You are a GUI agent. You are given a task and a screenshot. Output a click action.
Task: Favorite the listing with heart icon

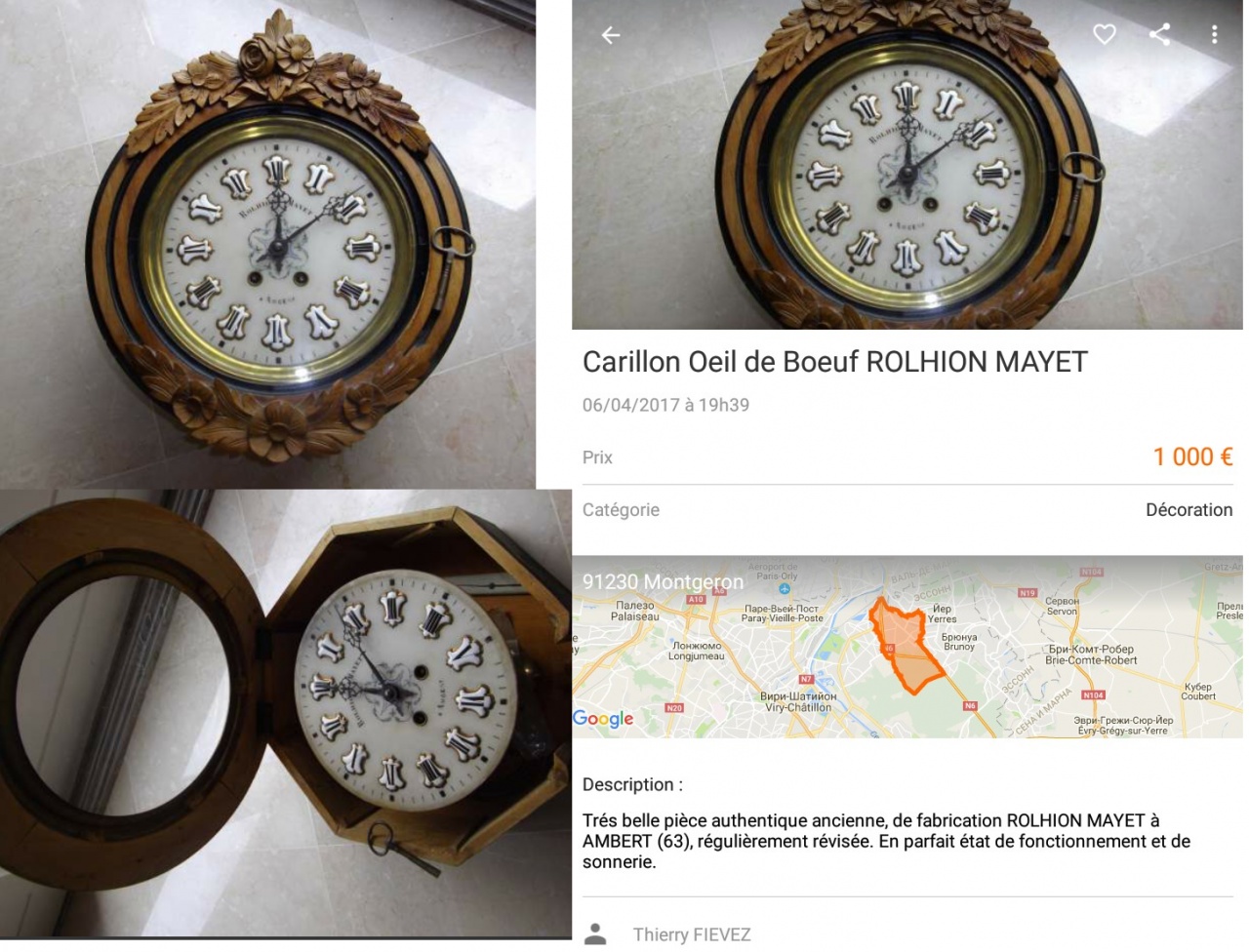(1104, 35)
